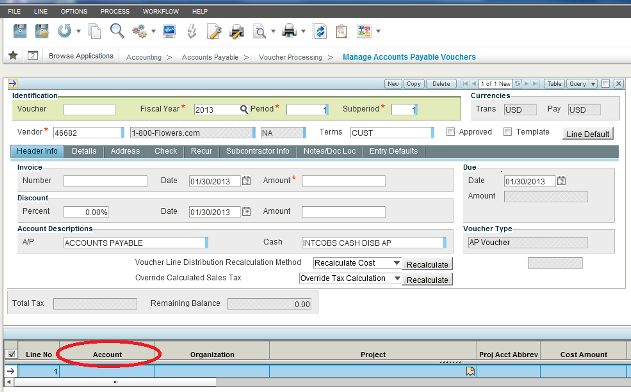Open the Invoice Date calendar picker

[246, 181]
